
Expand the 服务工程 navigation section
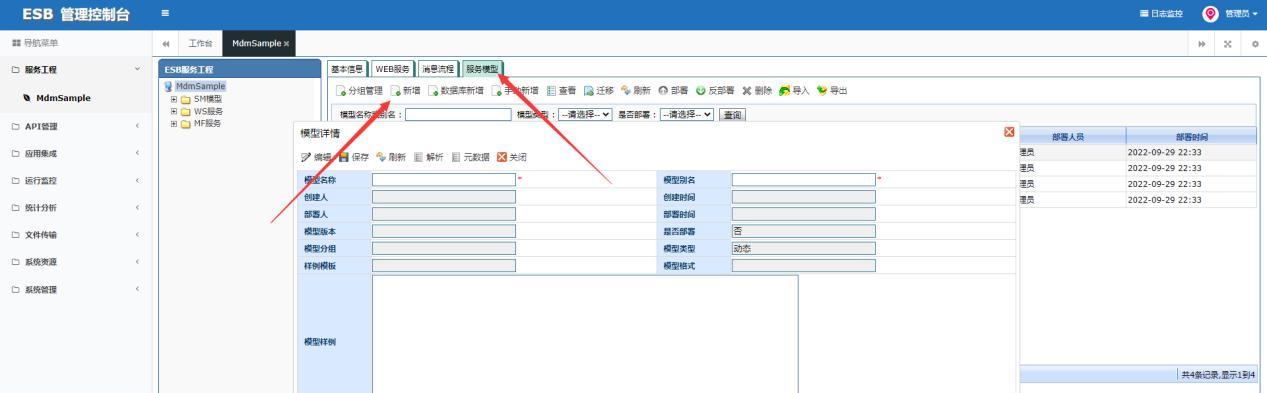77,70
